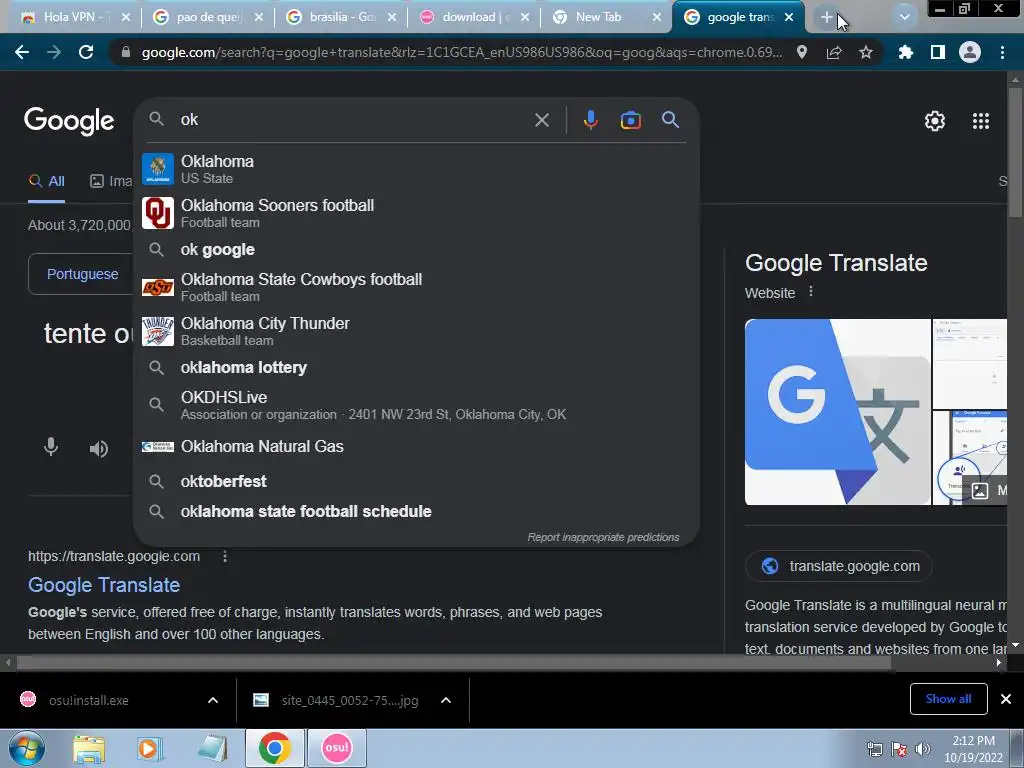
Task: Choose the oktoberfest suggestion
Action: coord(416,481)
